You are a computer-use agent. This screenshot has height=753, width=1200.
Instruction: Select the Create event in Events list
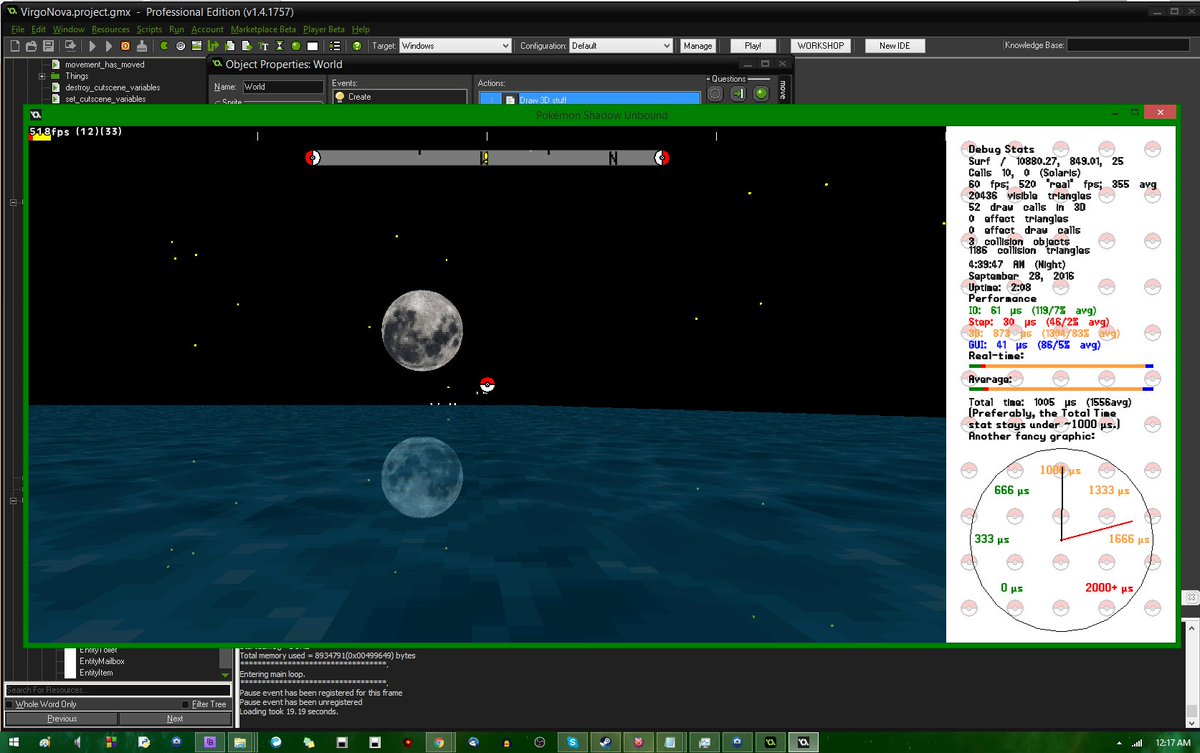[x=359, y=97]
